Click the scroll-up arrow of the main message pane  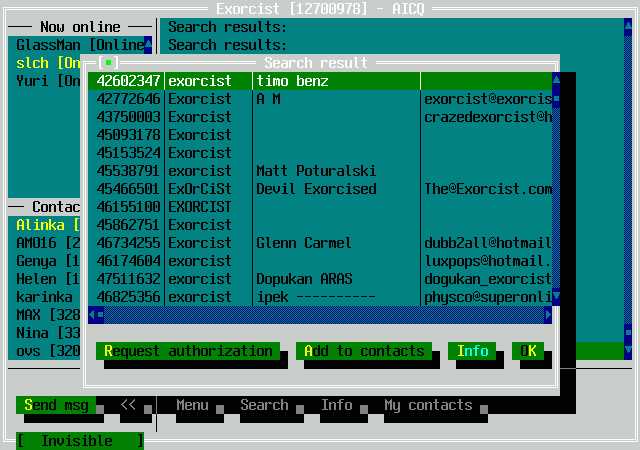pyautogui.click(x=628, y=27)
